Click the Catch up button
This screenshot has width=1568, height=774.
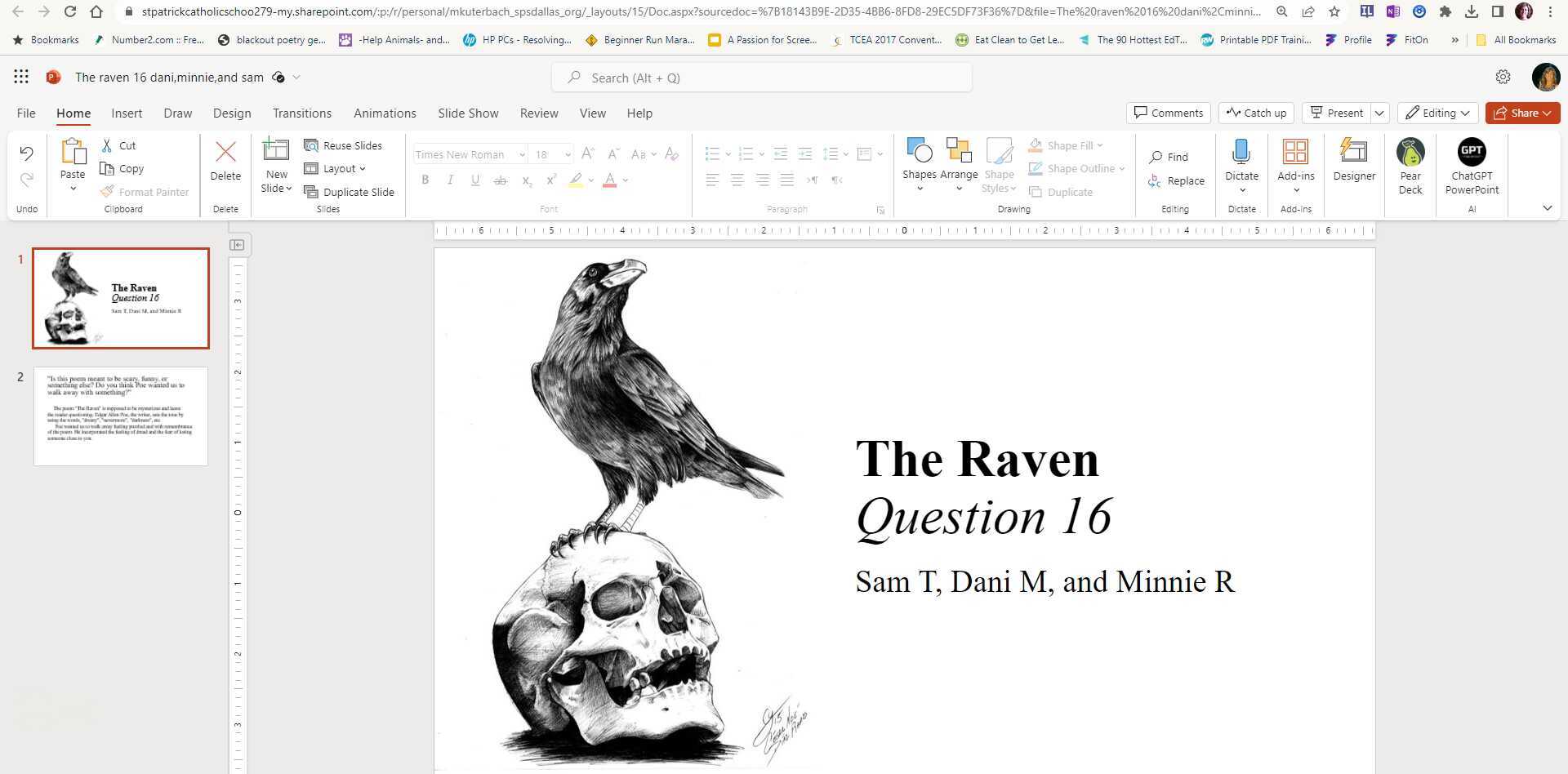[x=1256, y=113]
